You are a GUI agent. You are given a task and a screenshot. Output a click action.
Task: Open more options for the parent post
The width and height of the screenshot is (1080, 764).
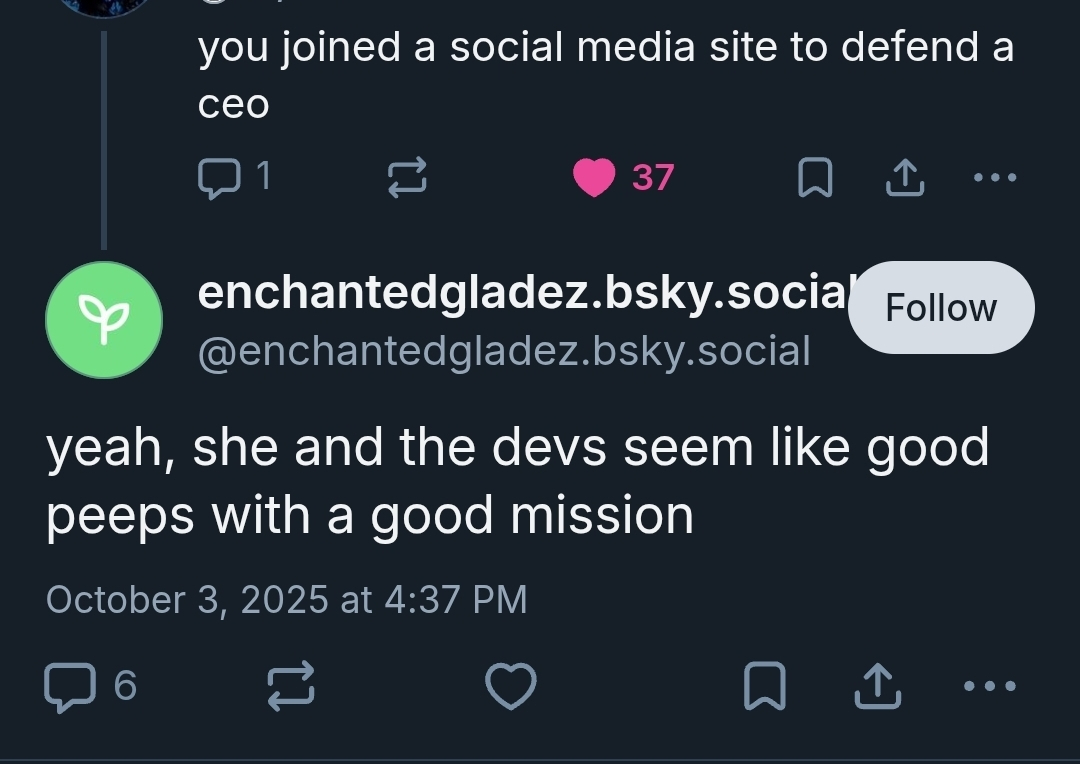click(x=994, y=178)
